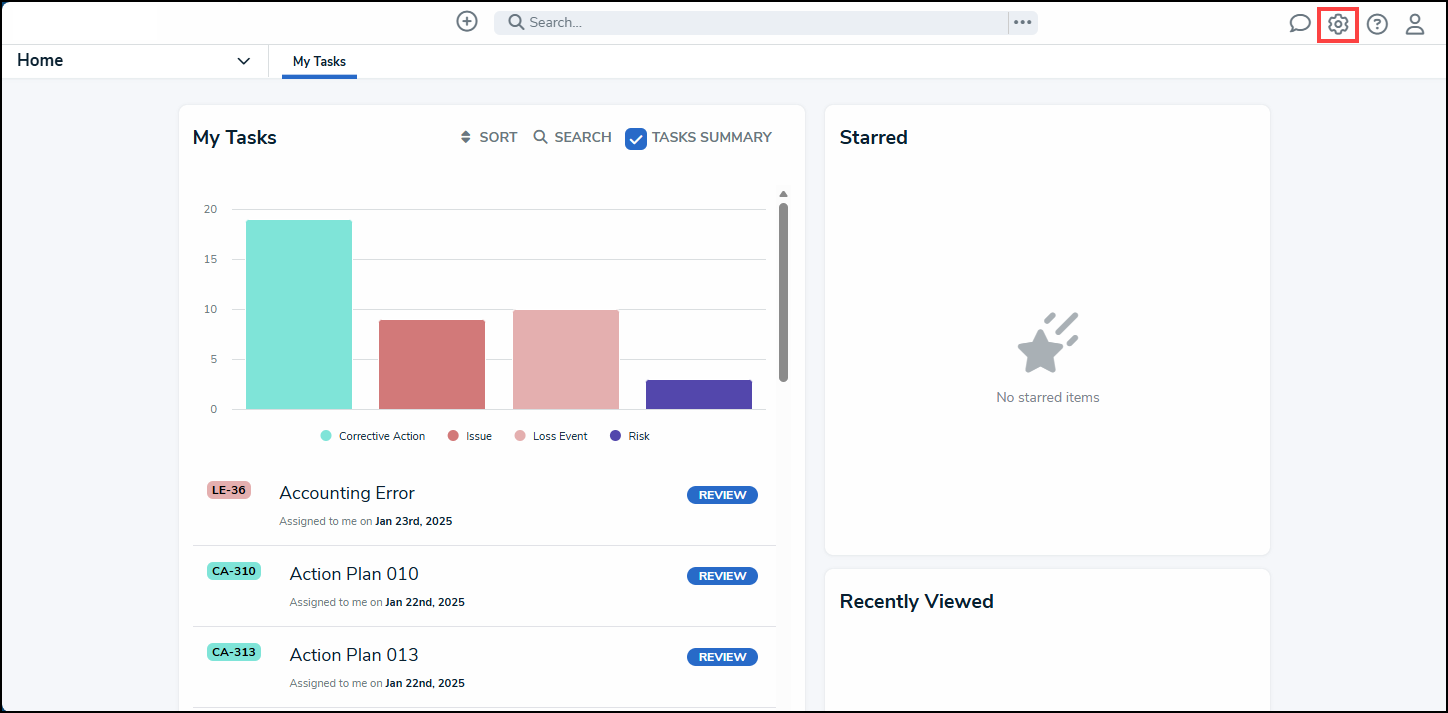Image resolution: width=1448 pixels, height=713 pixels.
Task: Toggle Corrective Action legend item
Action: click(x=373, y=436)
